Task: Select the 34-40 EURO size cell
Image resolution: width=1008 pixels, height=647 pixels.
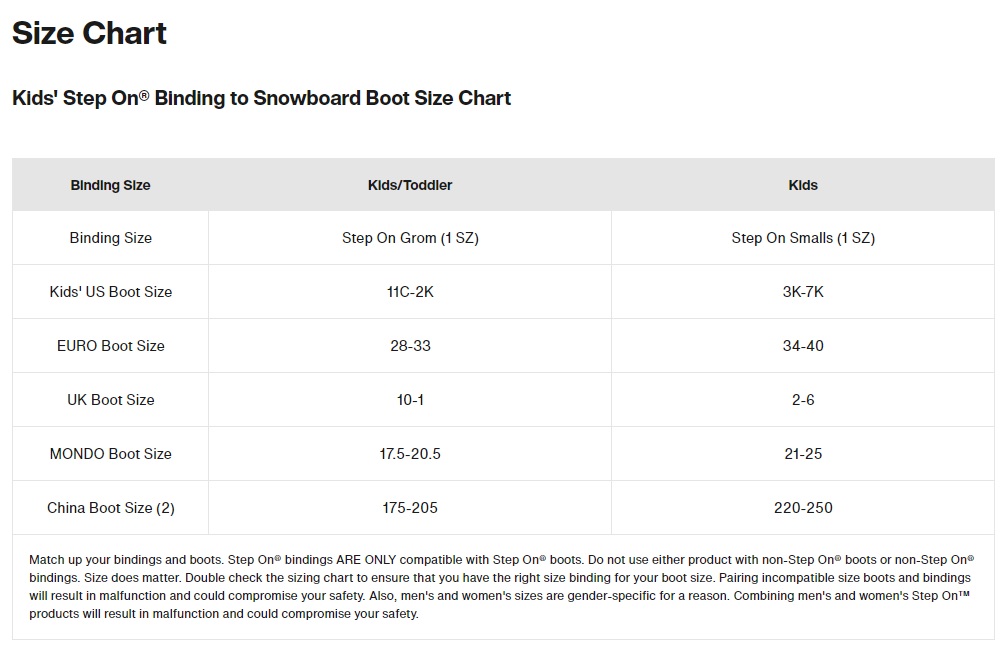Action: tap(803, 346)
